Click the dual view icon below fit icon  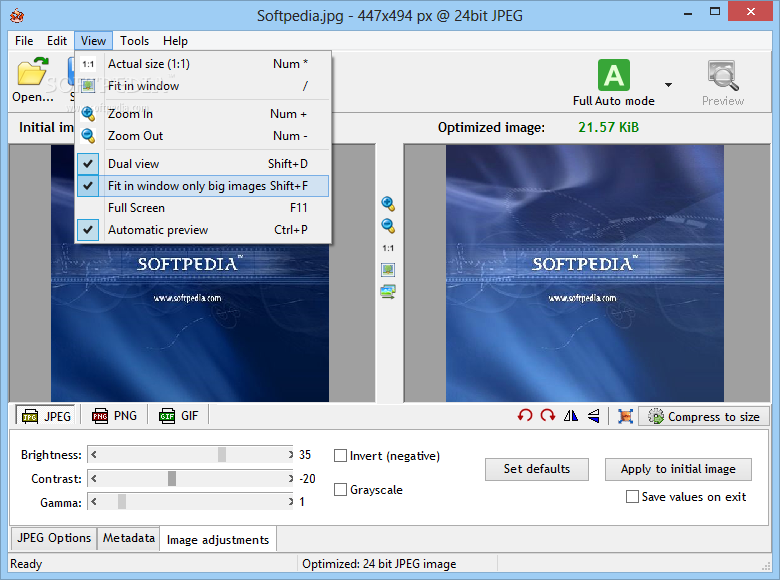[x=388, y=291]
